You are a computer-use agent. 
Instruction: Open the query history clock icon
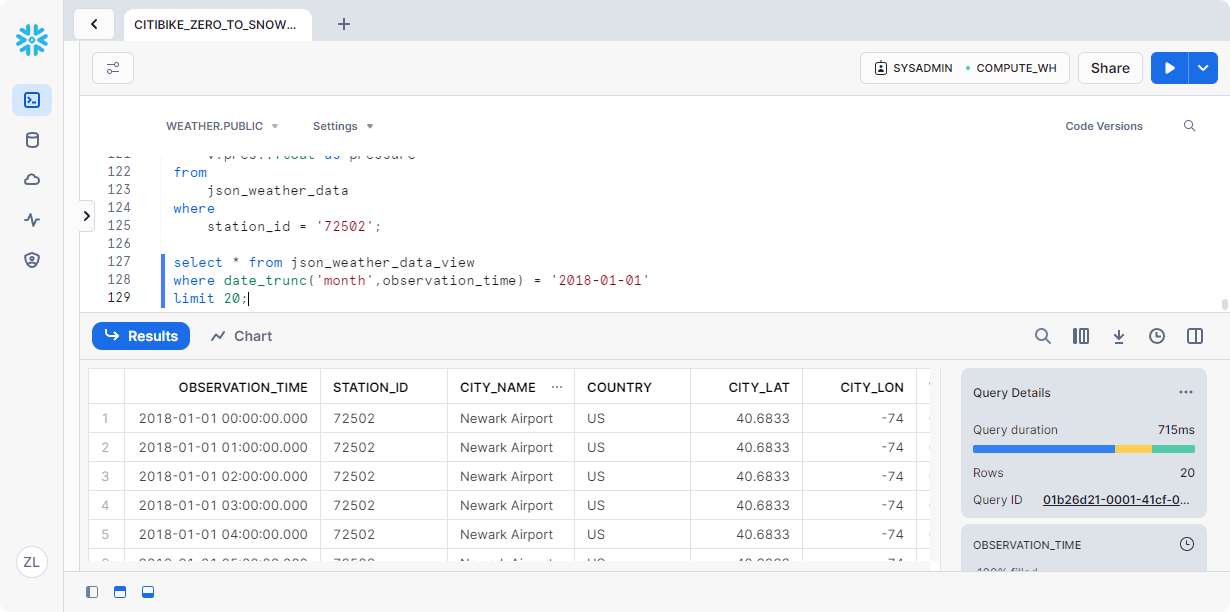coord(1157,336)
